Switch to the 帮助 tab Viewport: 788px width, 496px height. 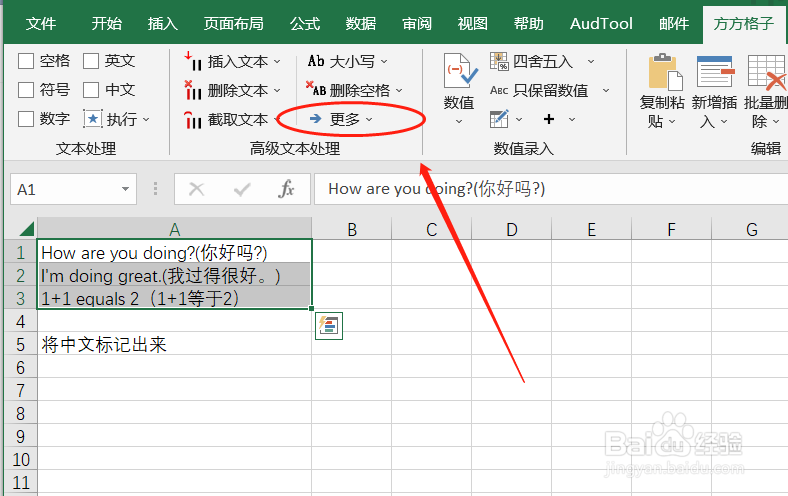(x=528, y=24)
